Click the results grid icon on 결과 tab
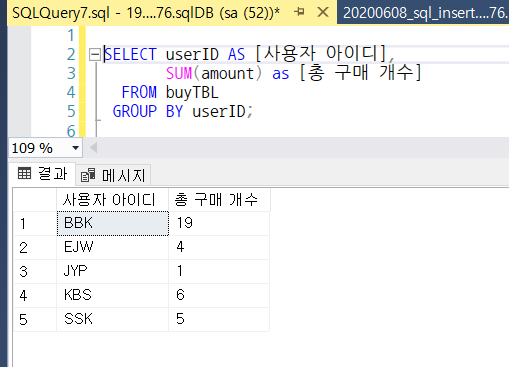 (24, 173)
